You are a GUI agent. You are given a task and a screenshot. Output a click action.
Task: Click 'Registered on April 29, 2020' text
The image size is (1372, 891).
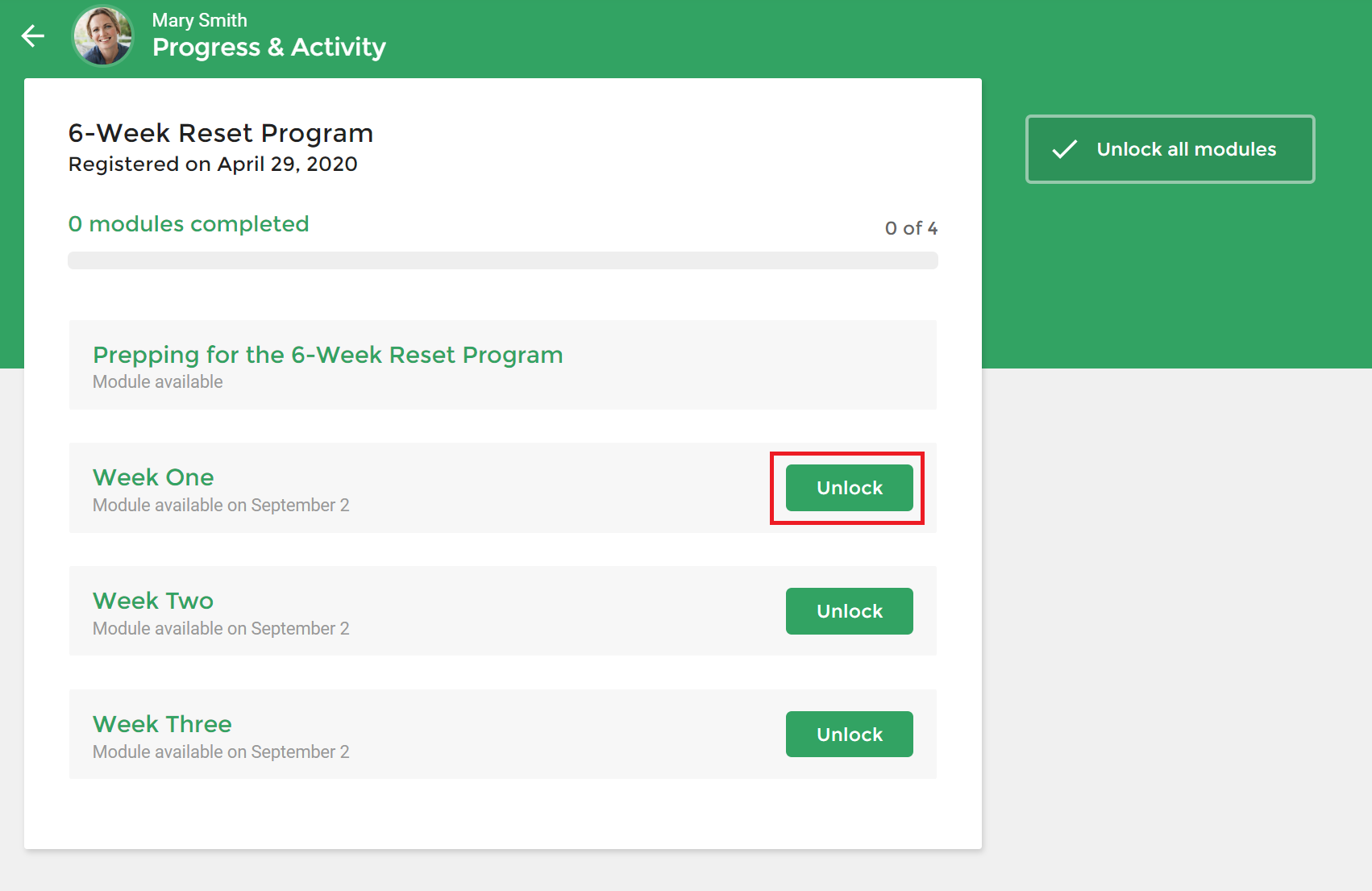pyautogui.click(x=213, y=164)
